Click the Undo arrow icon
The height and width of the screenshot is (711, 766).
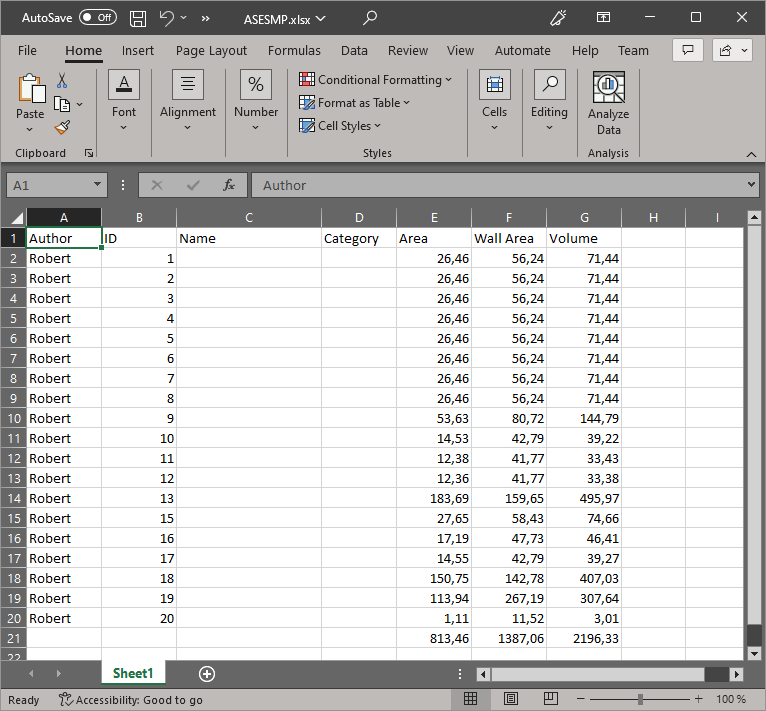(x=167, y=18)
